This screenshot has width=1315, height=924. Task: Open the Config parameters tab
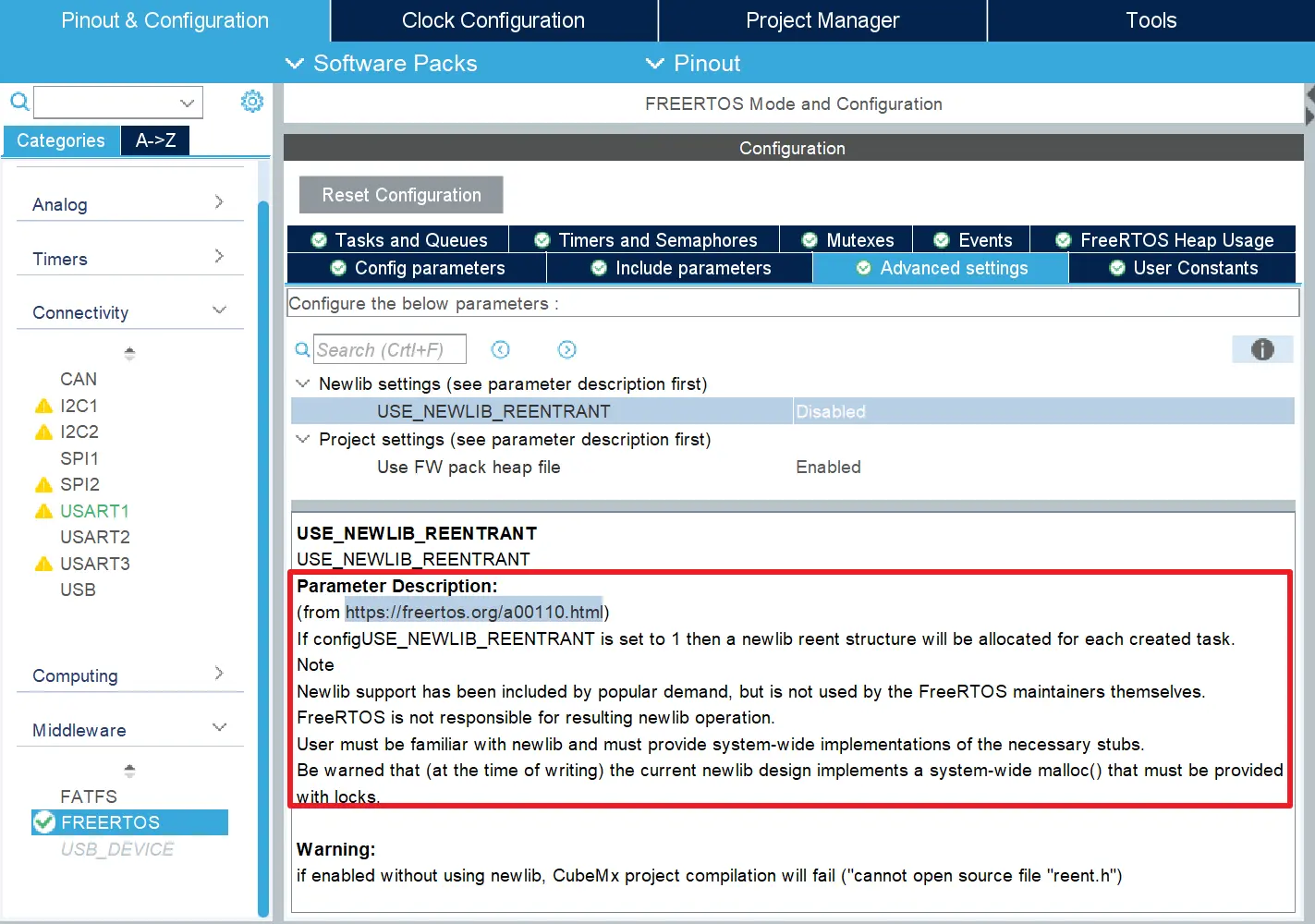click(x=417, y=268)
